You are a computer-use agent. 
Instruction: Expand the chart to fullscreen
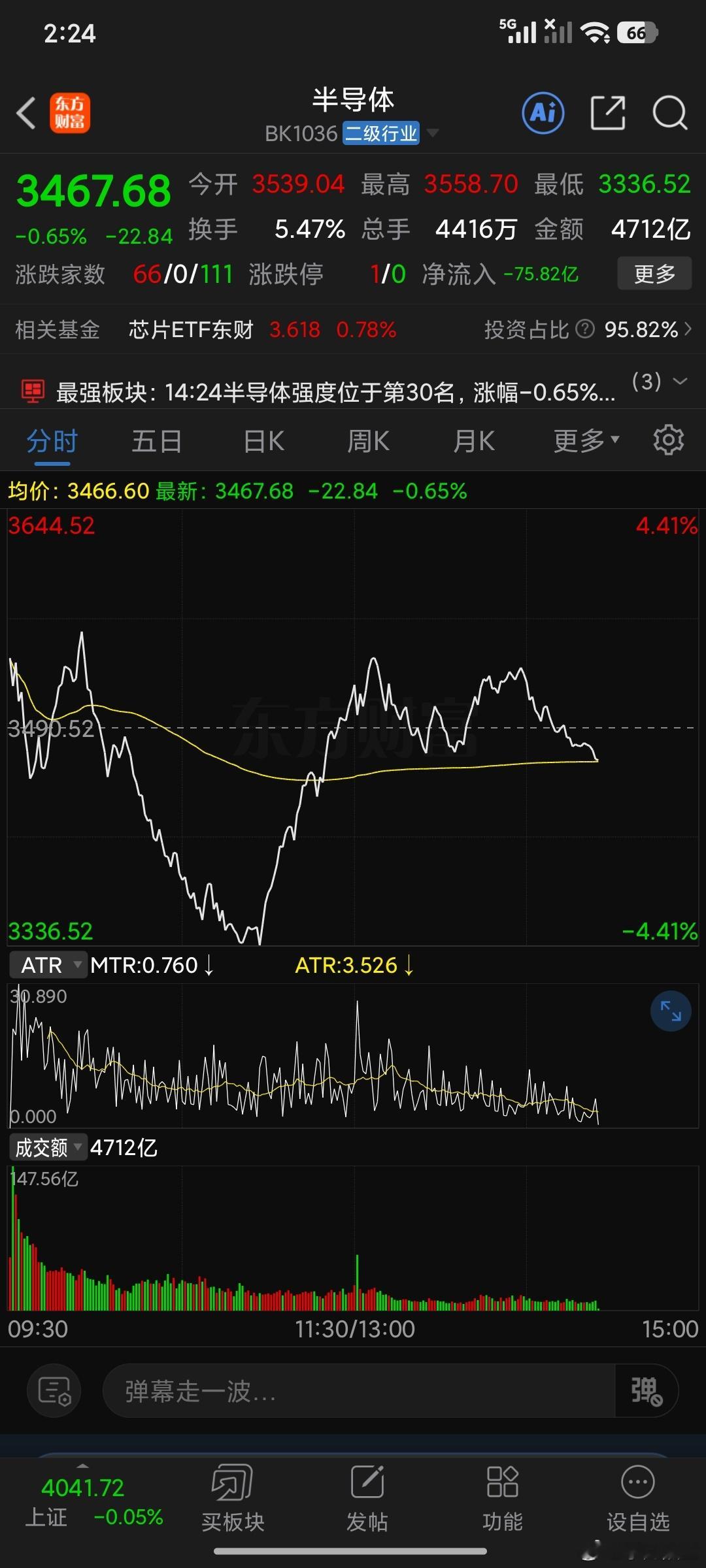click(671, 1011)
